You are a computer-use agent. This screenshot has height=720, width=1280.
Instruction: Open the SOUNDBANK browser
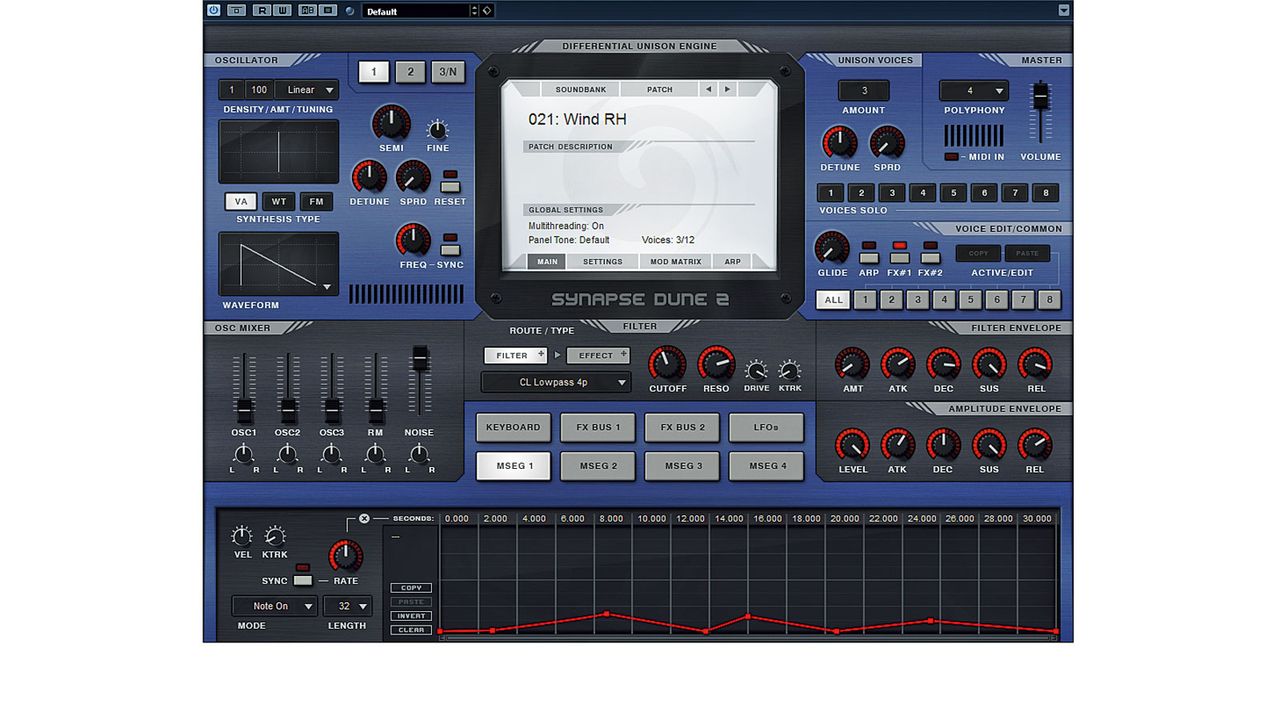coord(581,89)
